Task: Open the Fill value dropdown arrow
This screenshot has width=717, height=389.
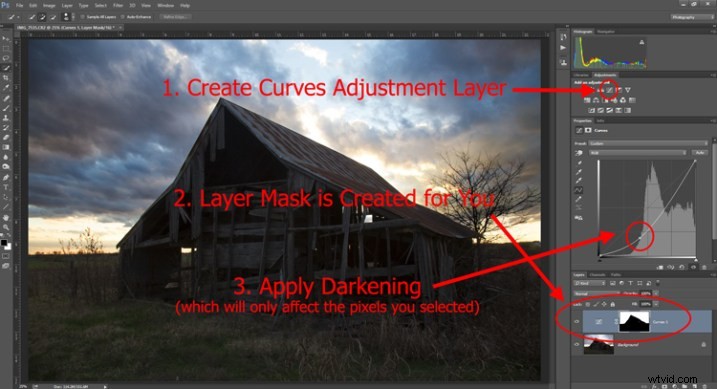Action: [656, 304]
